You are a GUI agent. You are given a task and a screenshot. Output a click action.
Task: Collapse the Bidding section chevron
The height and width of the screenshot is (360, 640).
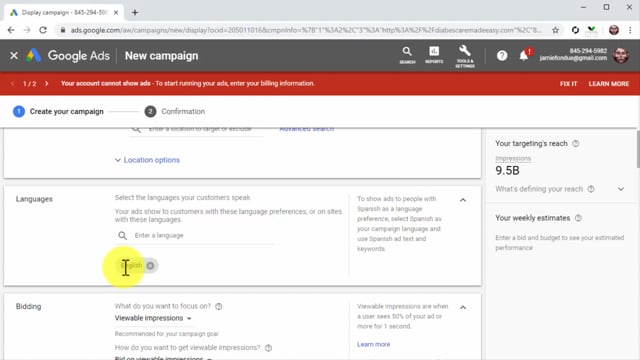[463, 307]
